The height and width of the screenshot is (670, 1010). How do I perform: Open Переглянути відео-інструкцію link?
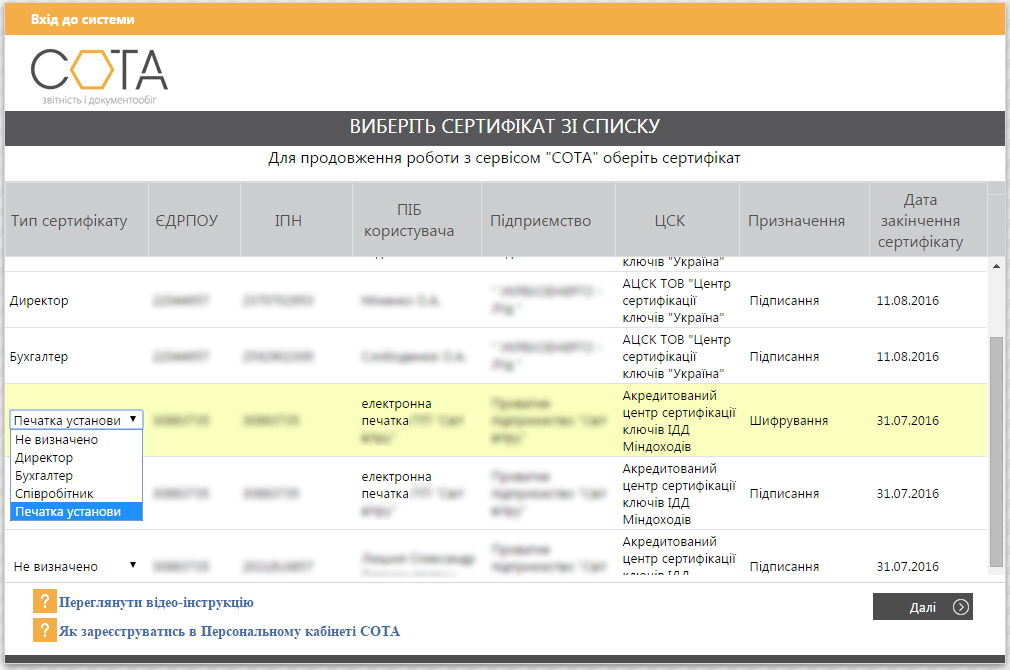[x=156, y=602]
